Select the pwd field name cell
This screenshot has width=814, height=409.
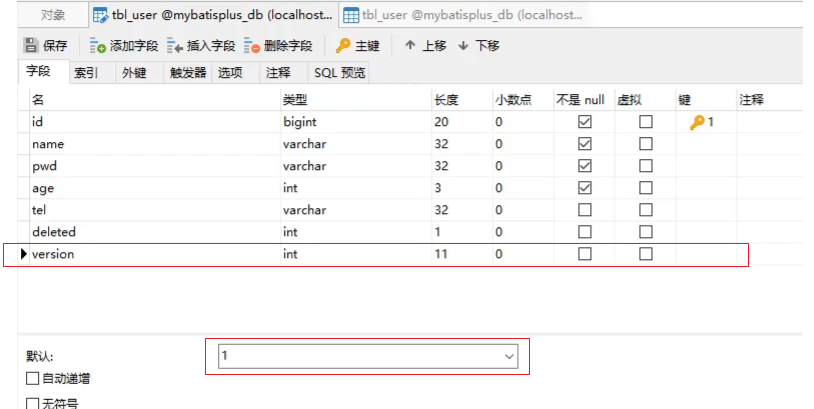point(155,166)
